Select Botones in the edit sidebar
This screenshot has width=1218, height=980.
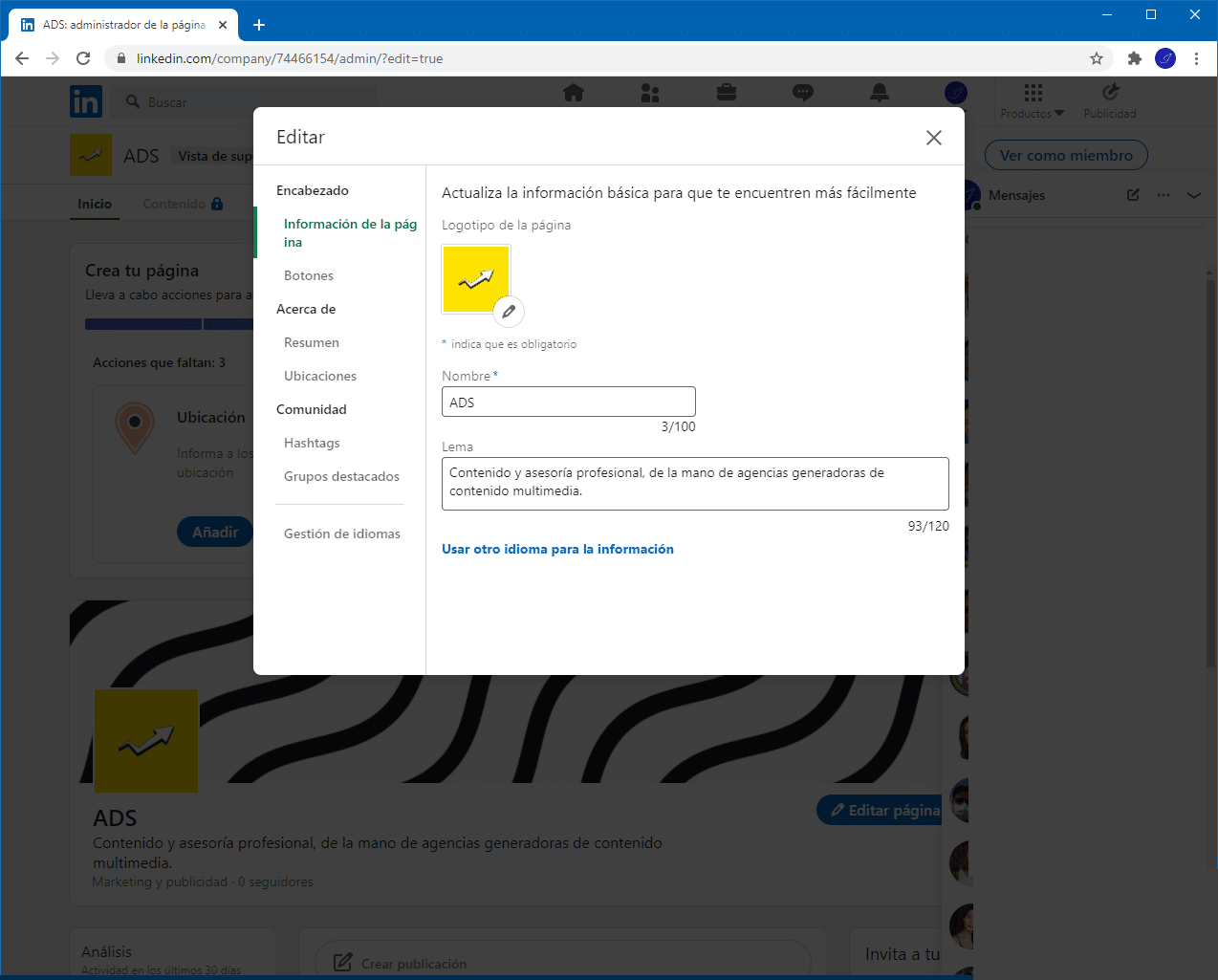coord(309,275)
